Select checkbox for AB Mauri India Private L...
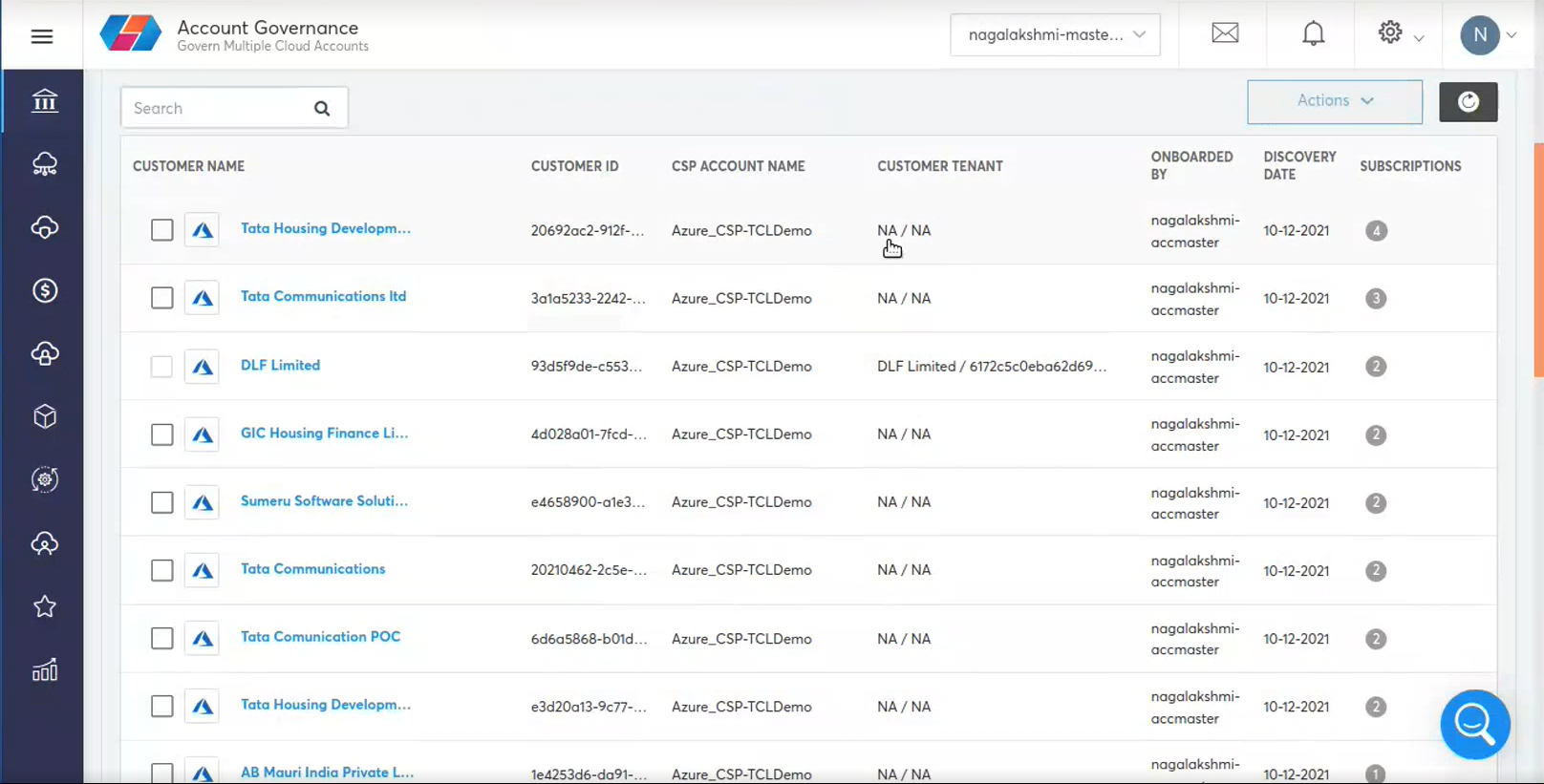 (x=162, y=773)
